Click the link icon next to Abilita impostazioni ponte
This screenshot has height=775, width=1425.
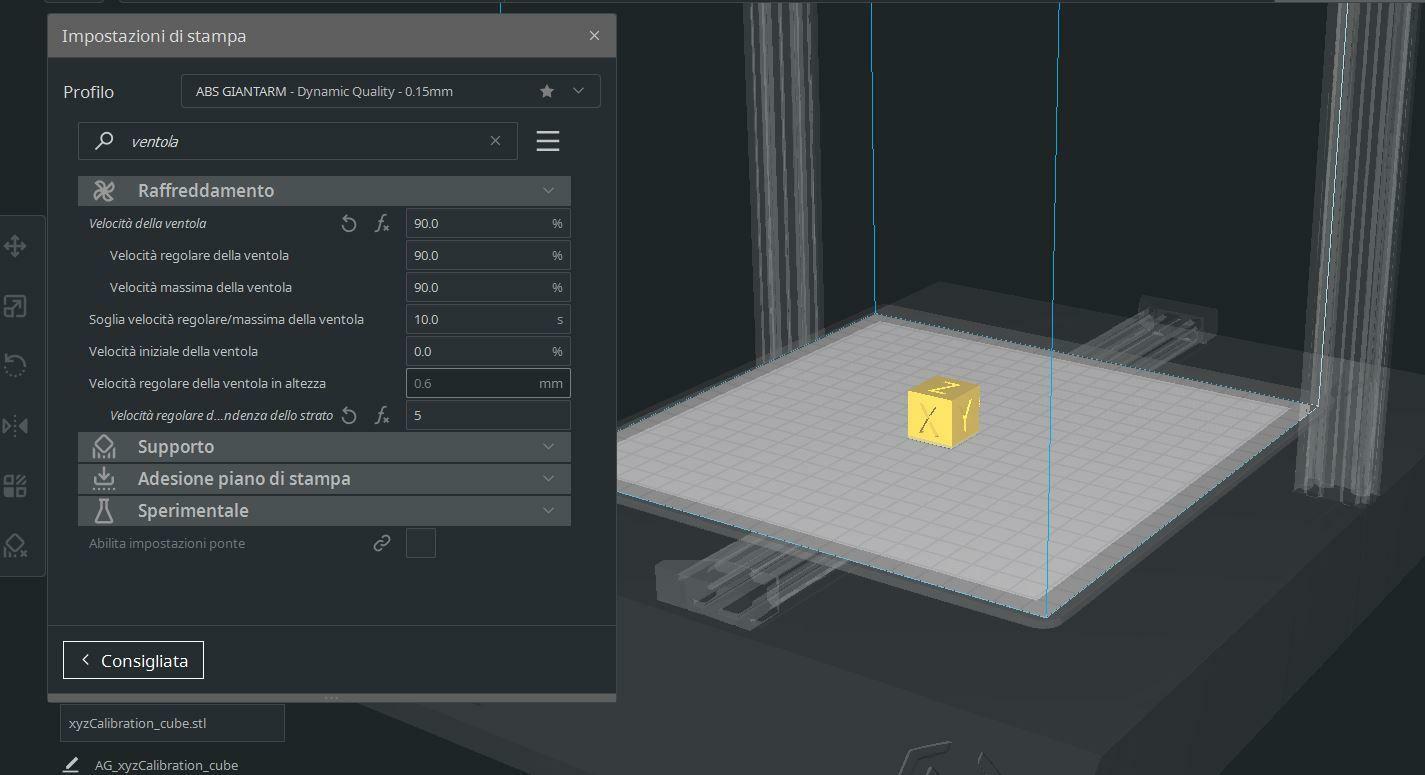coord(382,544)
